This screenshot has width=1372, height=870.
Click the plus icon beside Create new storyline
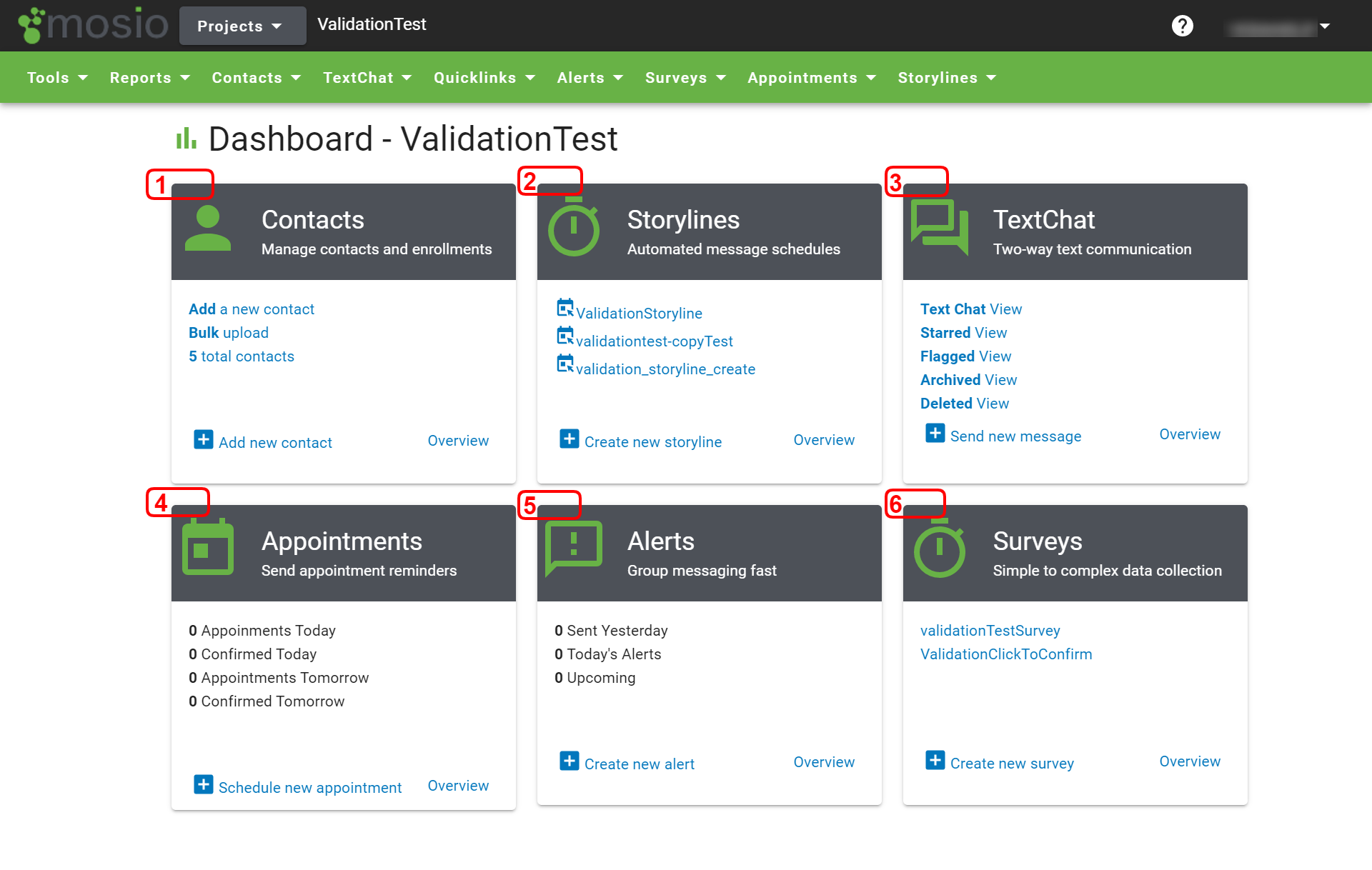[570, 439]
